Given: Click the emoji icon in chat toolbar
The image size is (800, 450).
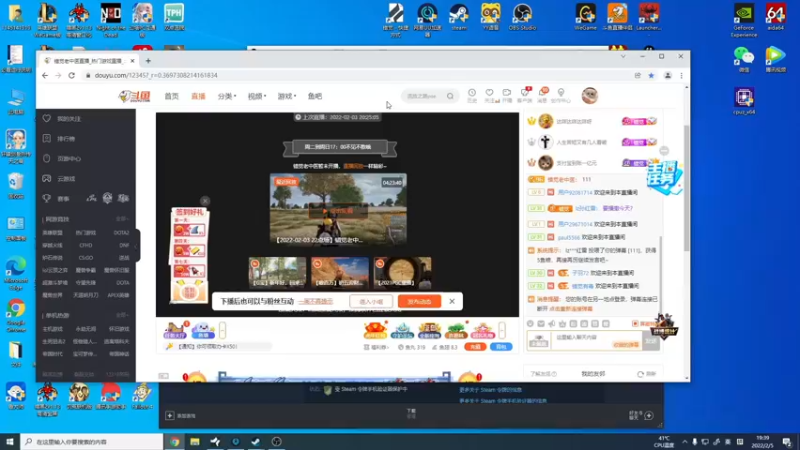Looking at the screenshot, I should 530,324.
